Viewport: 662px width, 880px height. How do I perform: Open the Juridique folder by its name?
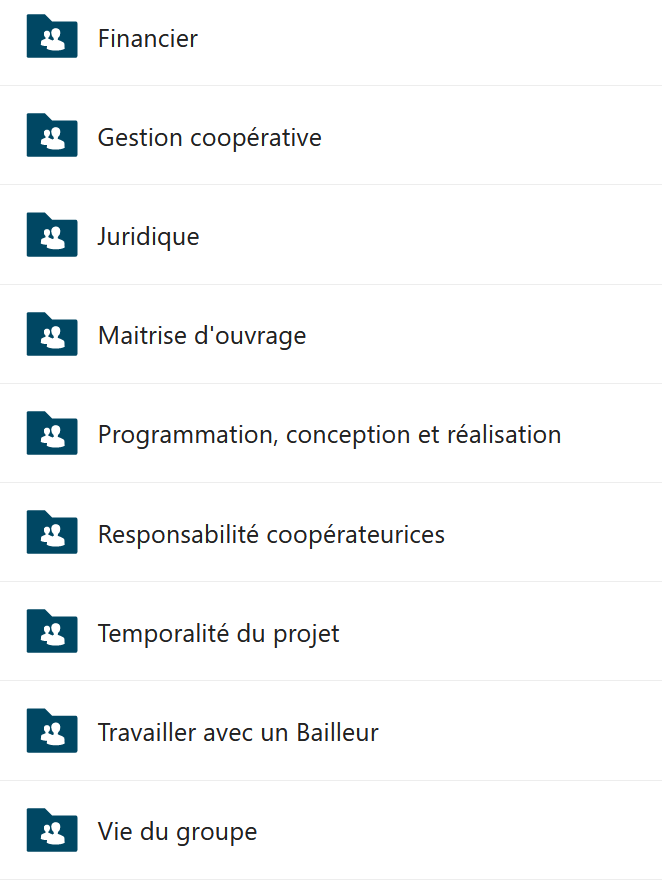coord(149,237)
